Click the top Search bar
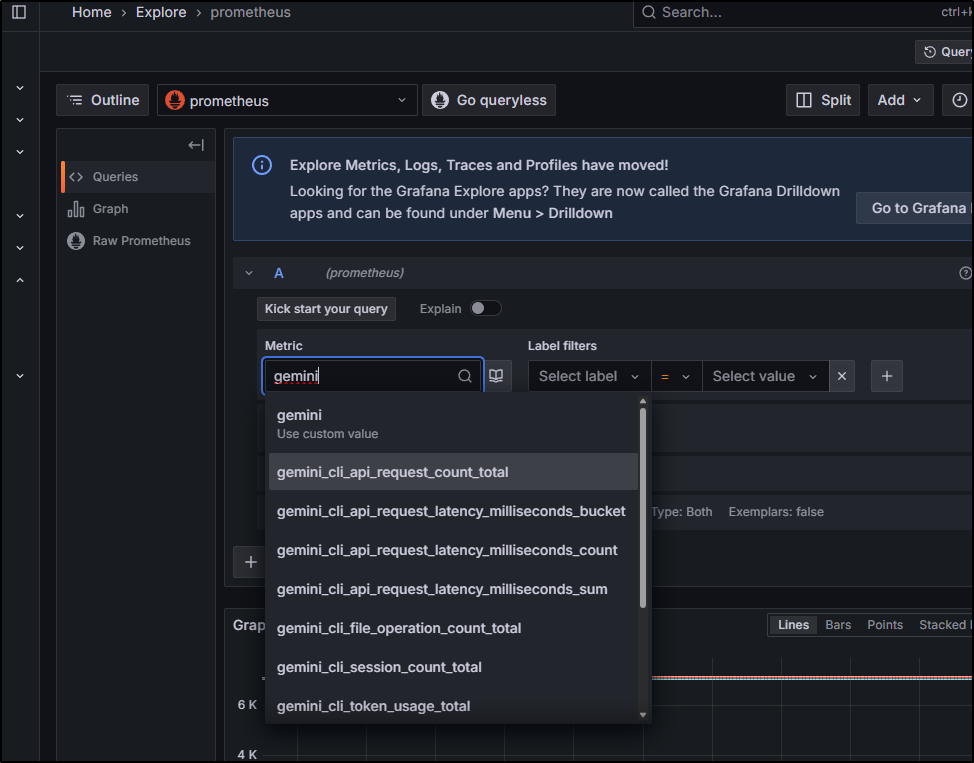 (x=803, y=13)
